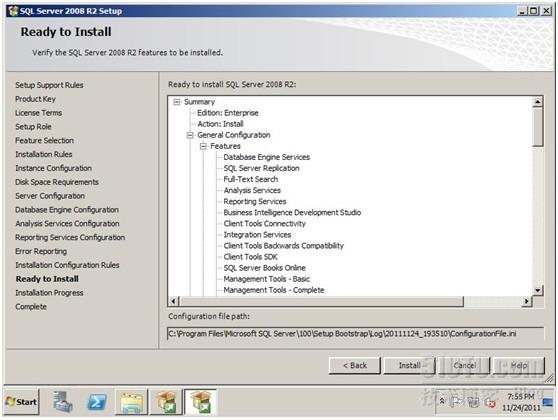Select SQL Server Replication in the tree
The height and width of the screenshot is (420, 558).
click(x=262, y=168)
